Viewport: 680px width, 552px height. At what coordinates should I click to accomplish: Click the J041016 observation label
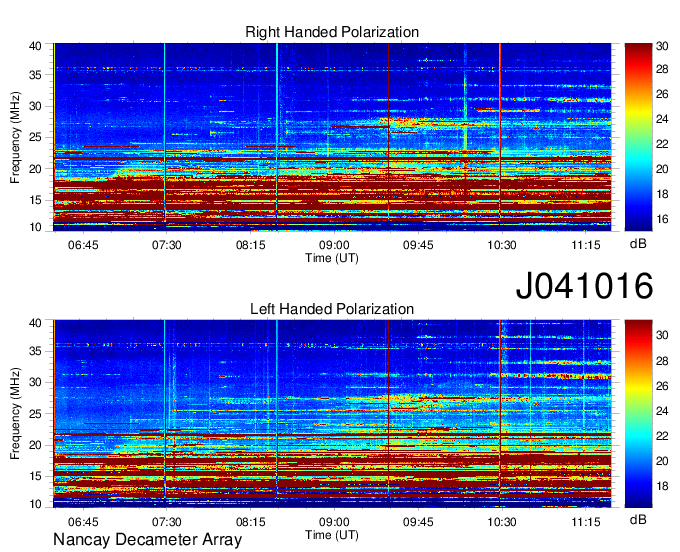(584, 286)
